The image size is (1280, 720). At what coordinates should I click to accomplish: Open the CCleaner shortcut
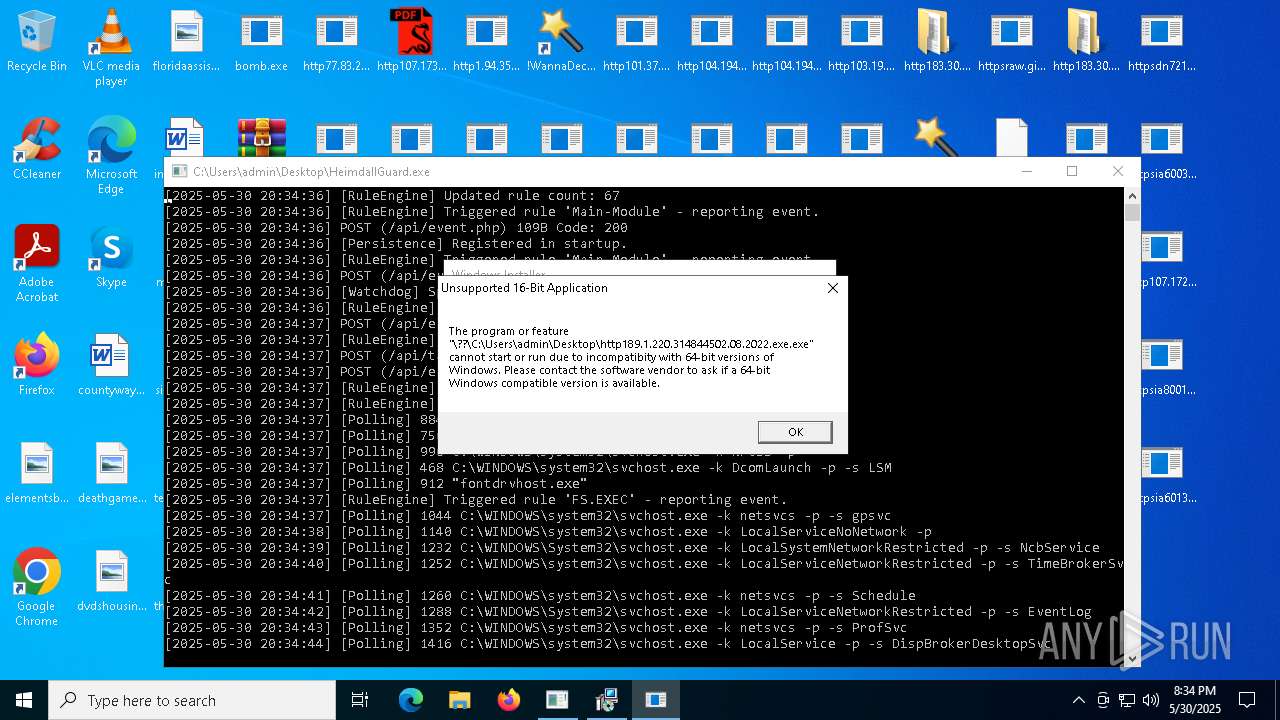[37, 149]
